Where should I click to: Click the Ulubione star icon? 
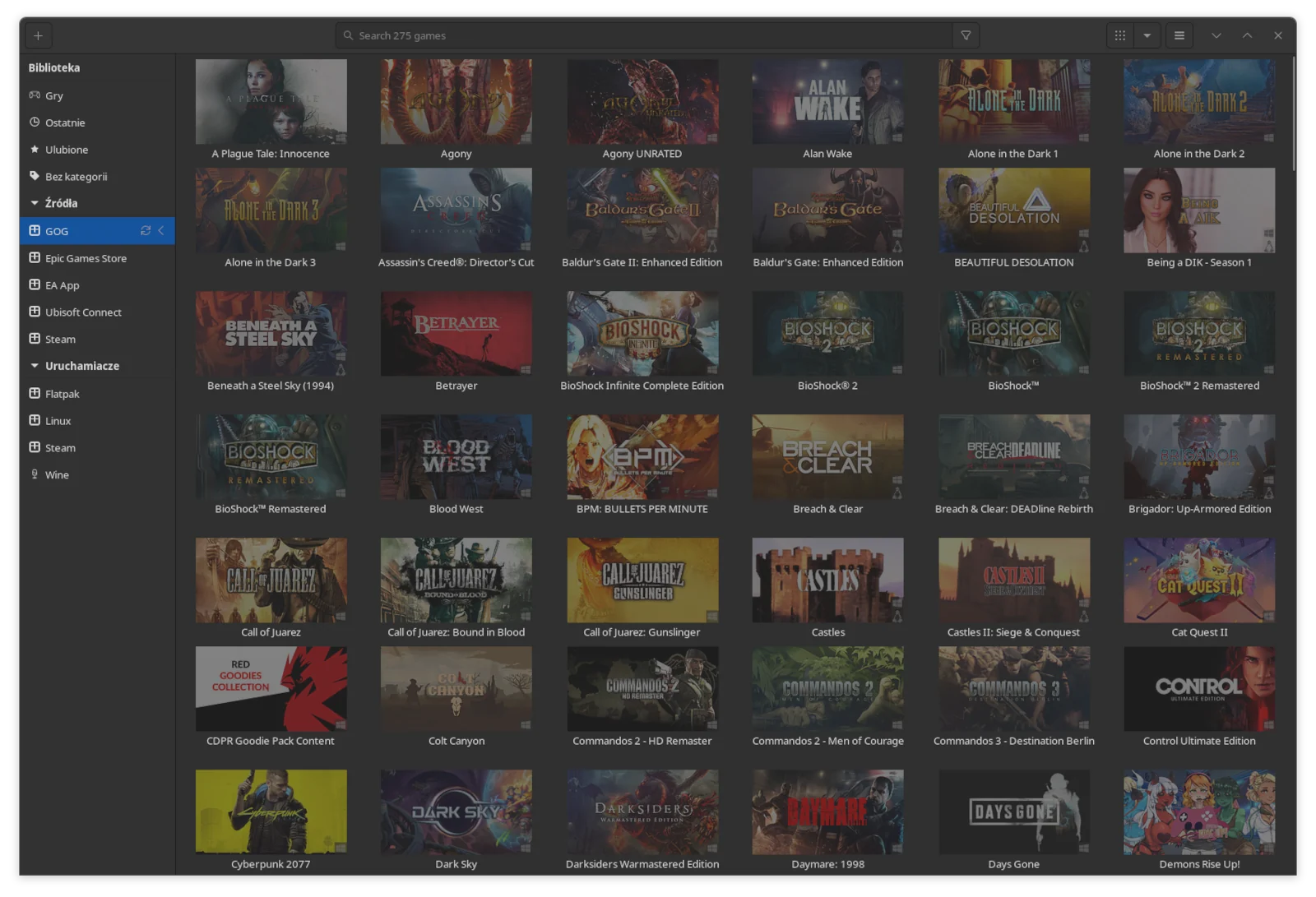pos(35,150)
